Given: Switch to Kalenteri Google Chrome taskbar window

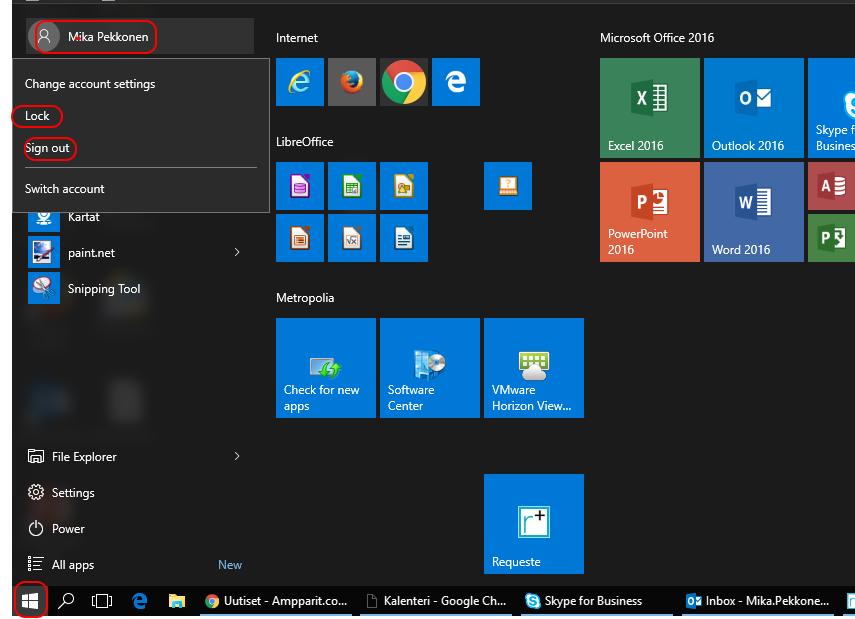Looking at the screenshot, I should coord(437,601).
